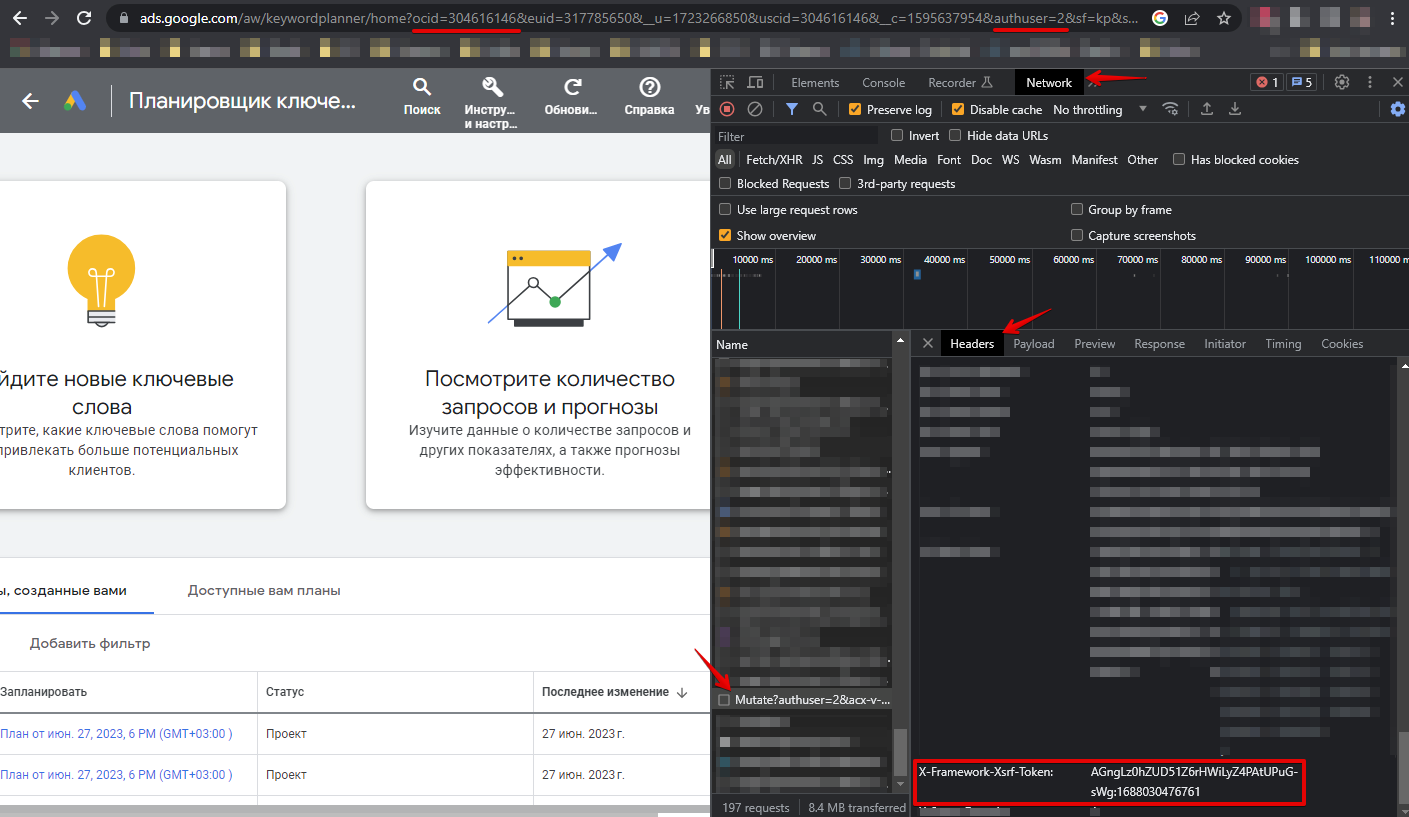Image resolution: width=1409 pixels, height=817 pixels.
Task: Sort plans by Последнее изменение arrow
Action: 683,692
